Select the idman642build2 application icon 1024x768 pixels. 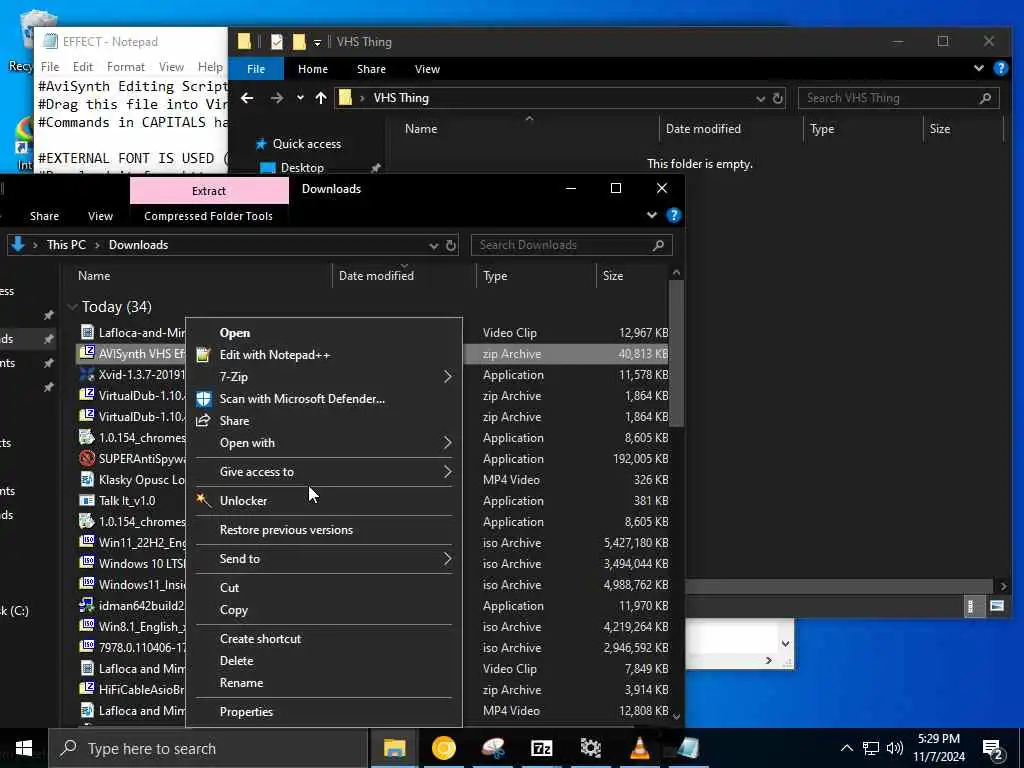[87, 605]
